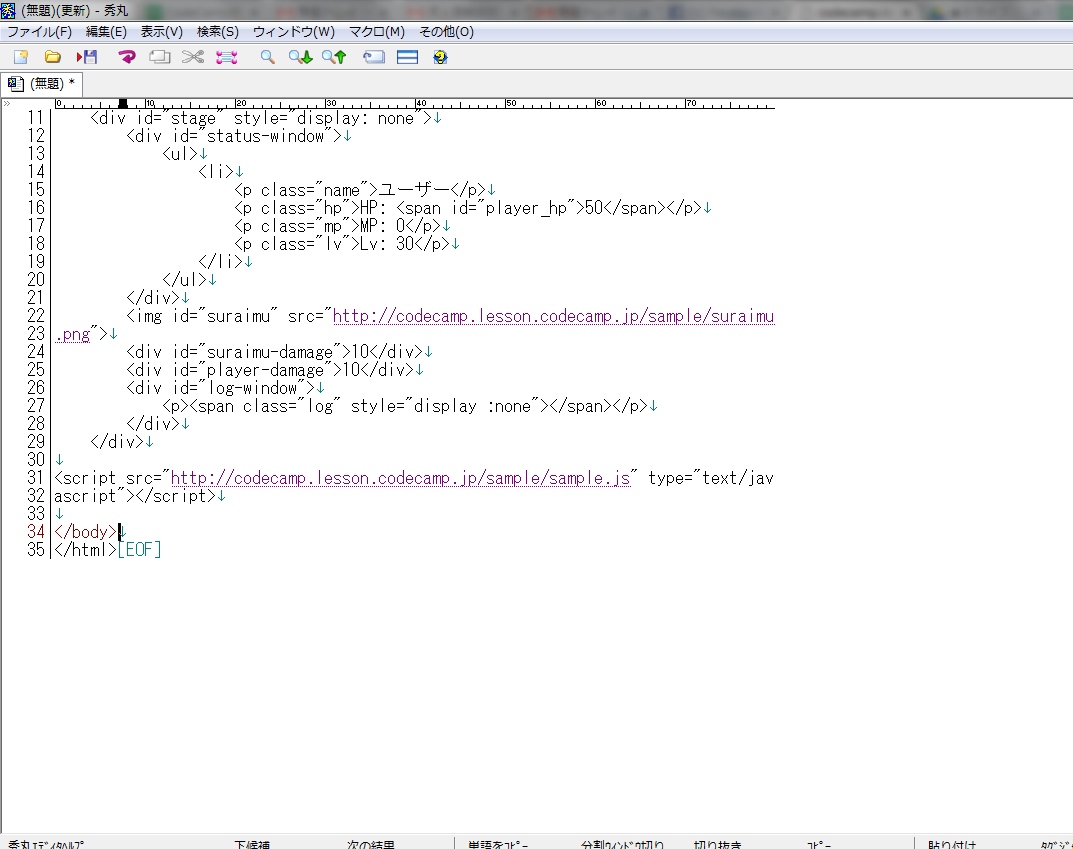Click line number 22 in the gutter
This screenshot has height=849, width=1073.
click(36, 316)
